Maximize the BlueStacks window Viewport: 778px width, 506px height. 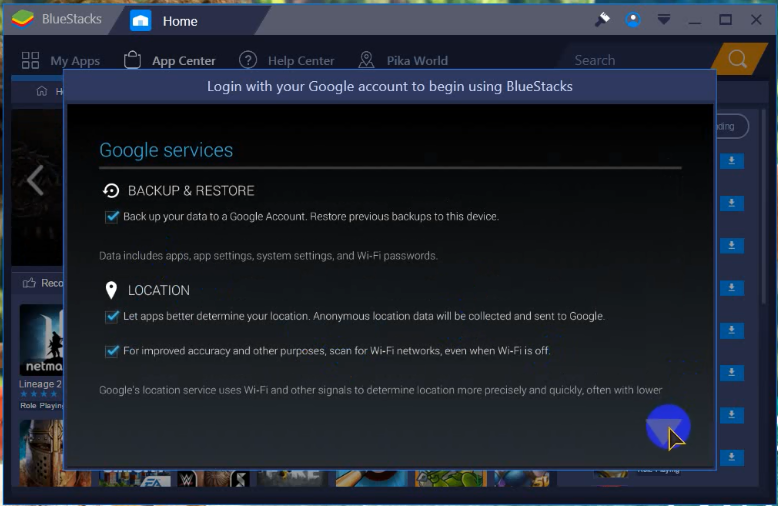tap(725, 20)
